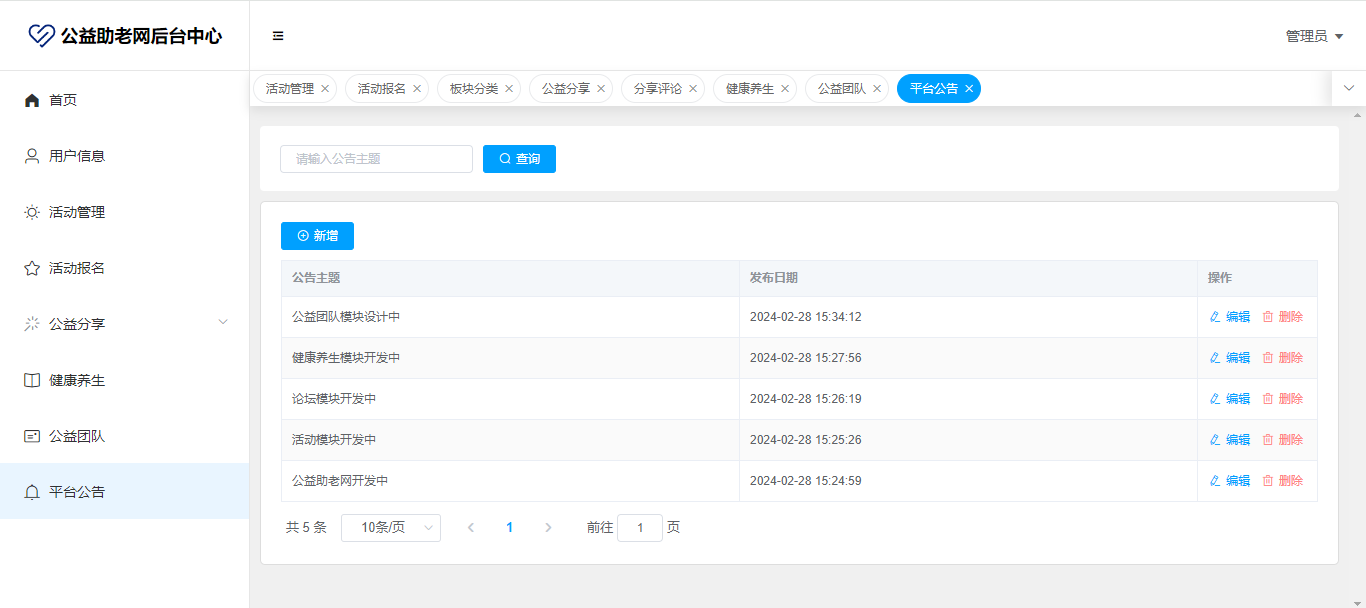This screenshot has width=1366, height=608.
Task: Expand the tab list chevron at far right
Action: click(1348, 88)
